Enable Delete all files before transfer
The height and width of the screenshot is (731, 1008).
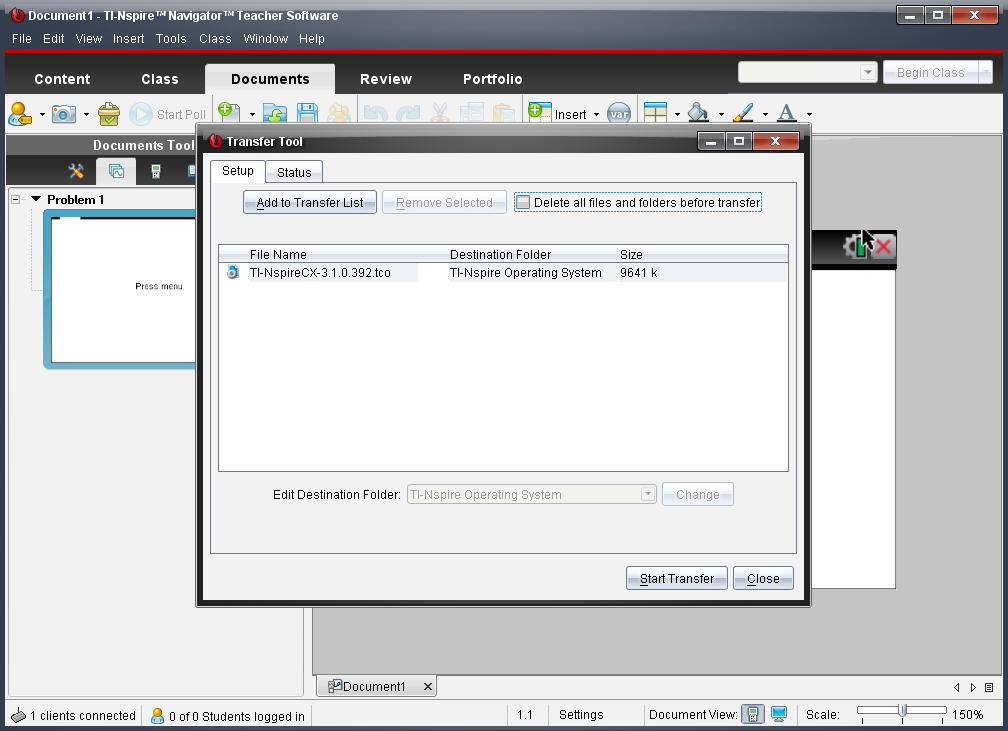pyautogui.click(x=523, y=203)
